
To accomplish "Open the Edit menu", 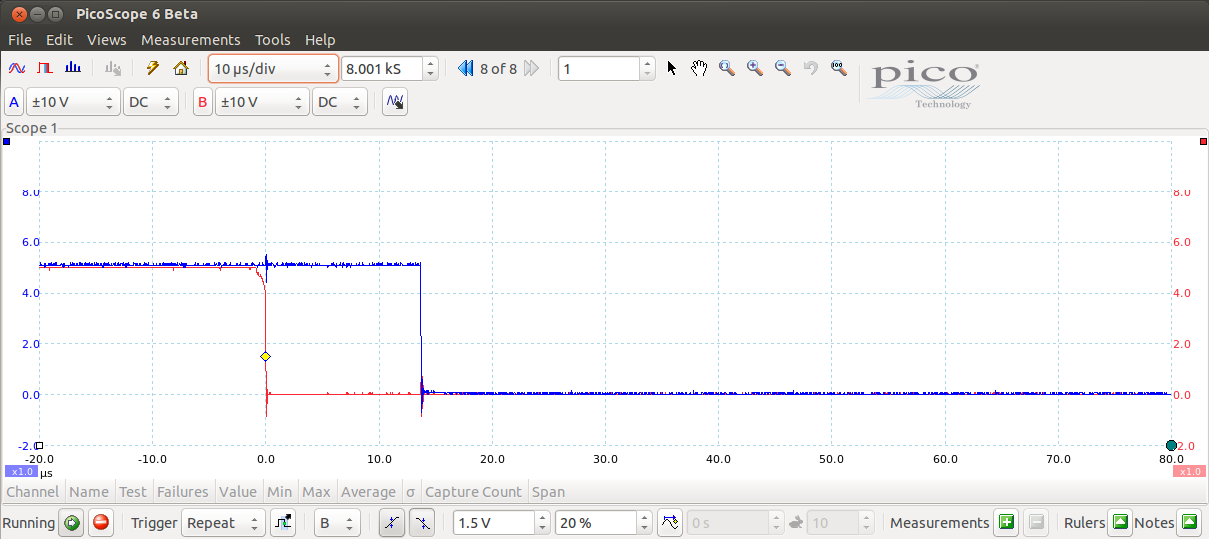I will 59,40.
